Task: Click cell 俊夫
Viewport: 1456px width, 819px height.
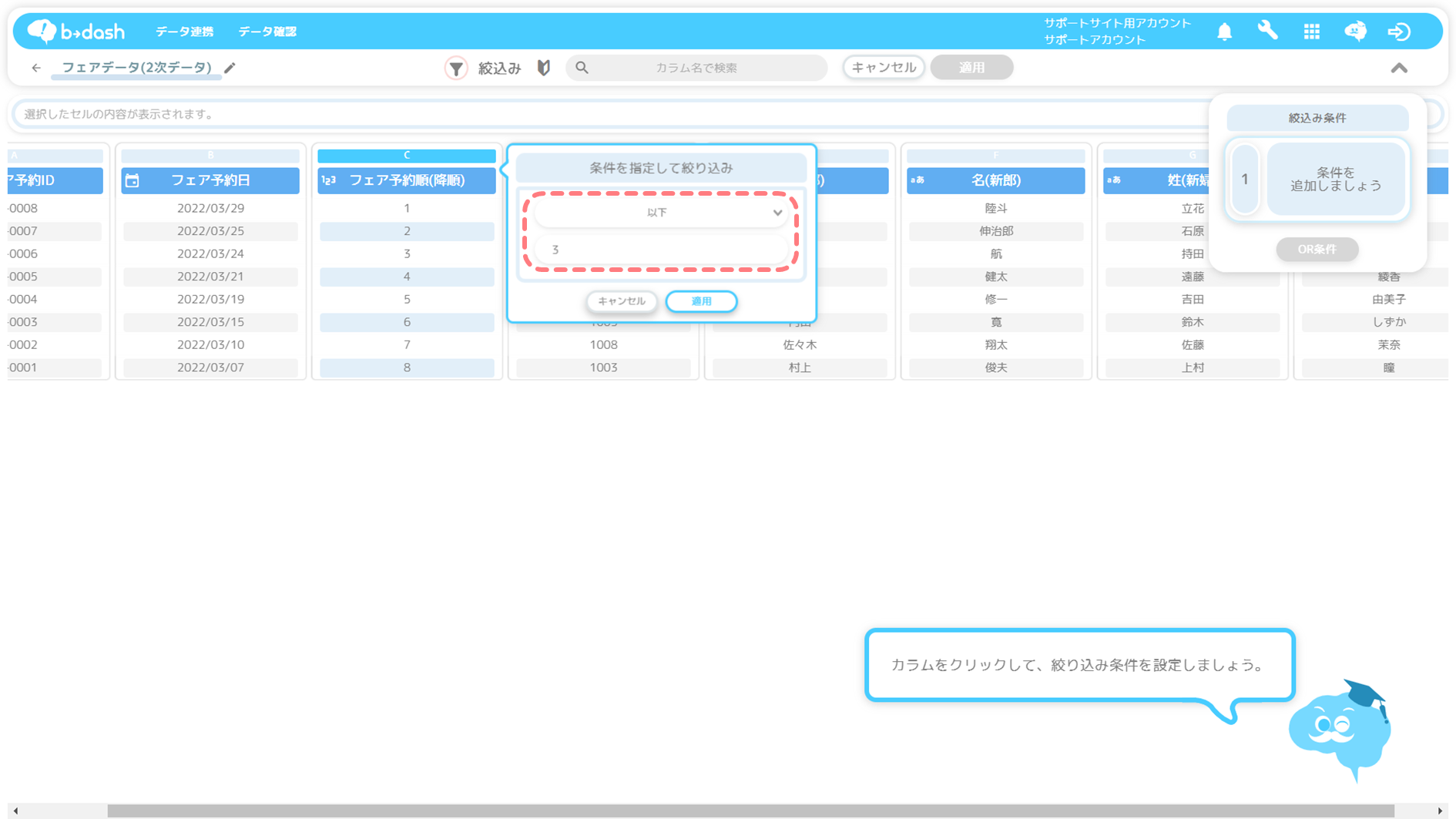Action: pyautogui.click(x=995, y=368)
